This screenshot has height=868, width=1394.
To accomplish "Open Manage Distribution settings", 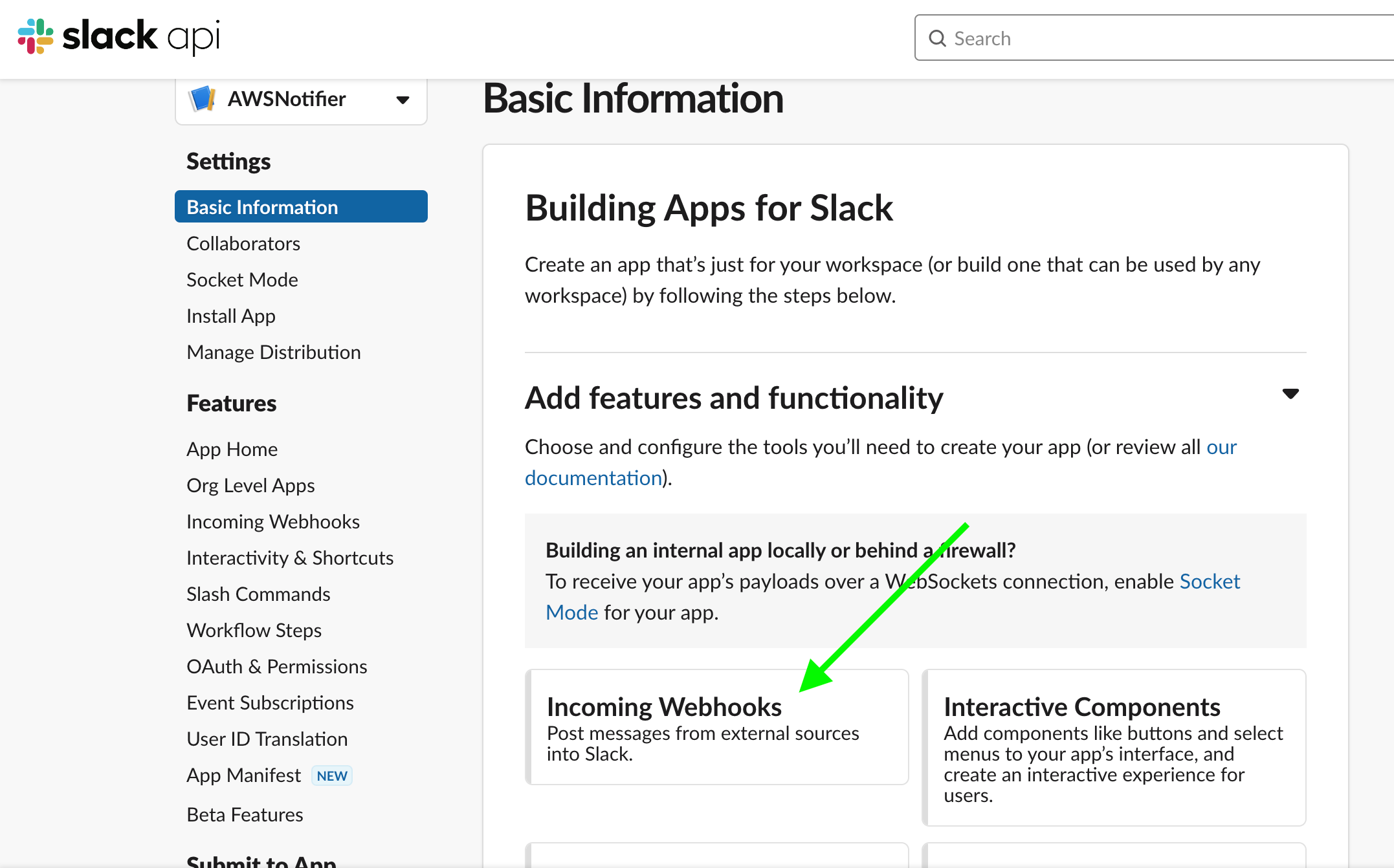I will (x=273, y=352).
